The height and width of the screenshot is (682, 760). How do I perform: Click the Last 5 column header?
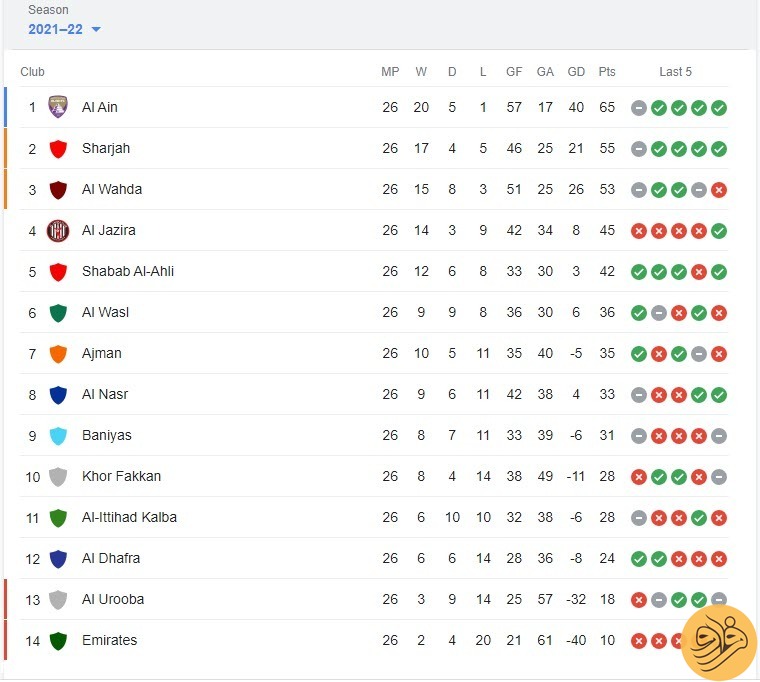pos(675,72)
